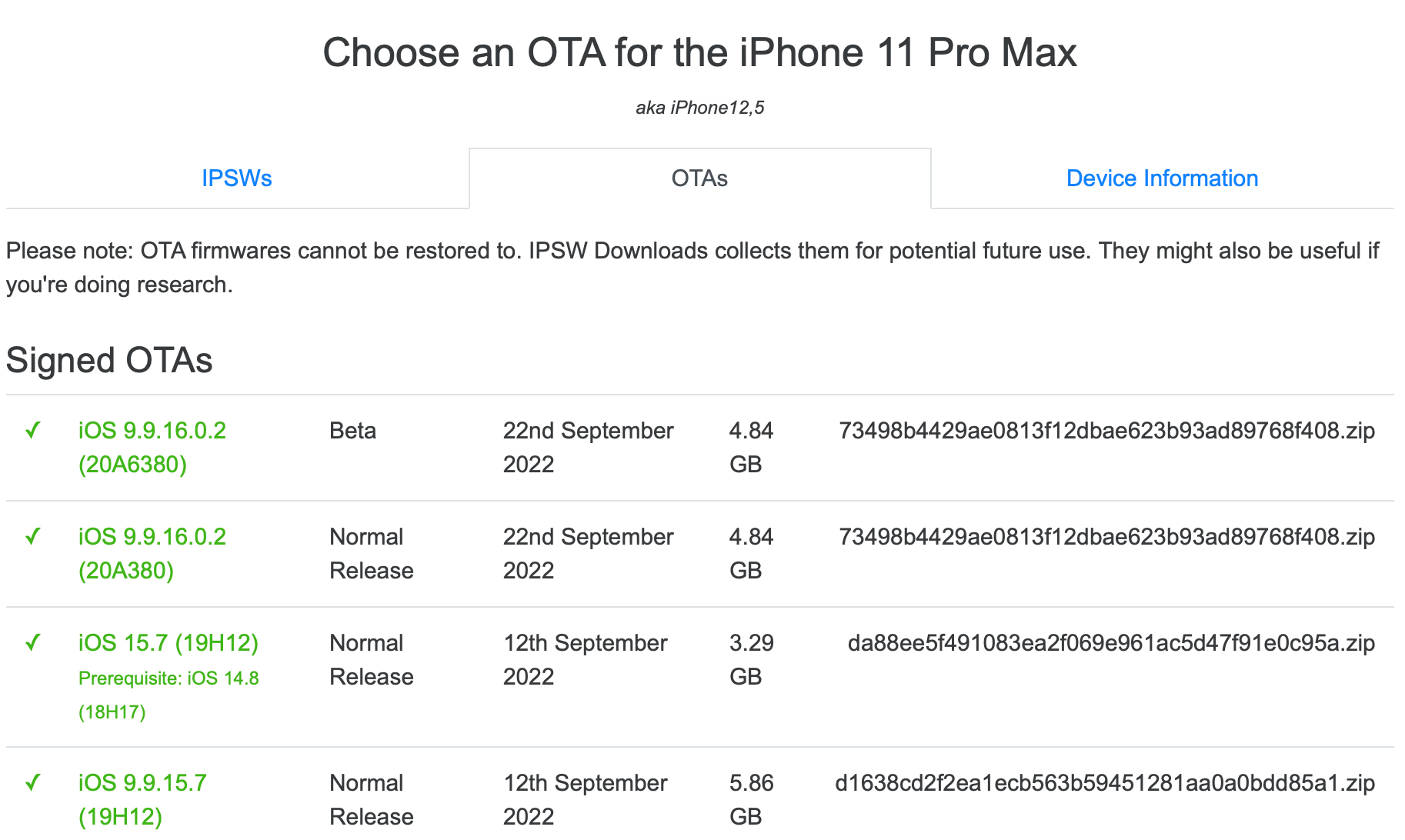The height and width of the screenshot is (840, 1405).
Task: Click the 73498b44...f408.zip filename in Beta row
Action: coord(1106,431)
